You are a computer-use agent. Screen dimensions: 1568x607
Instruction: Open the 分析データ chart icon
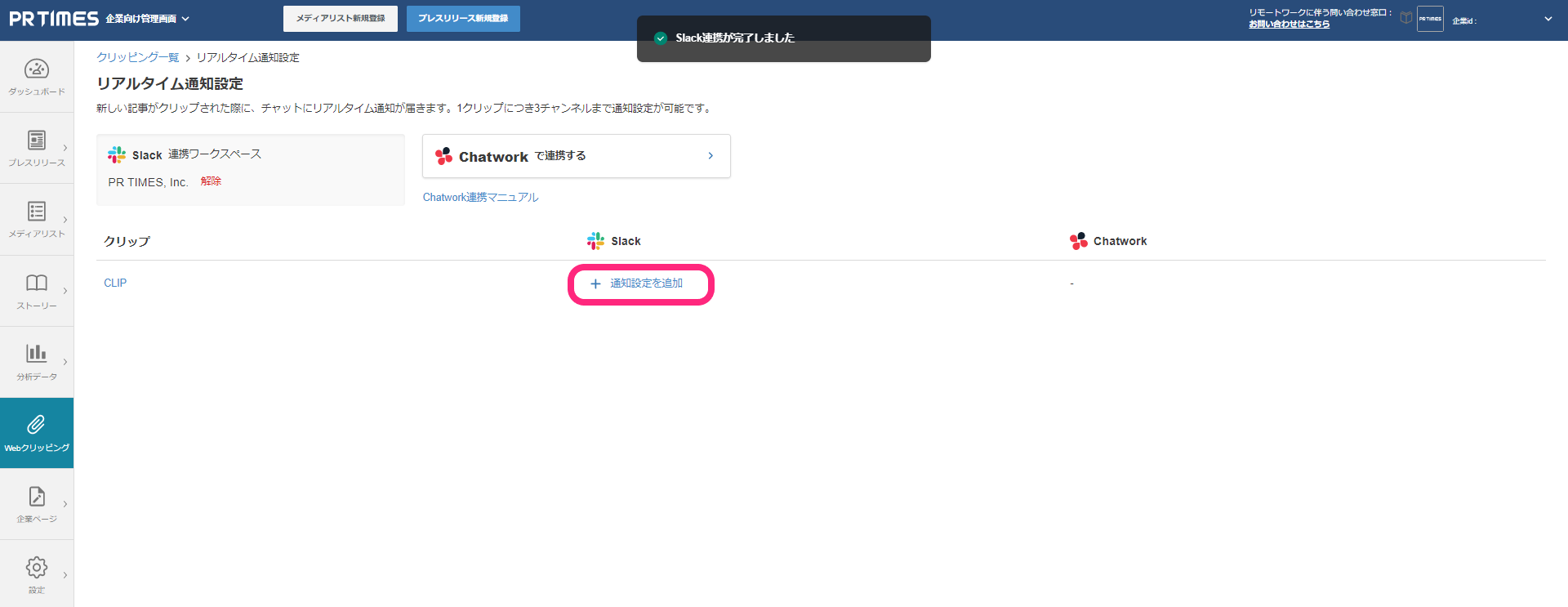[37, 353]
